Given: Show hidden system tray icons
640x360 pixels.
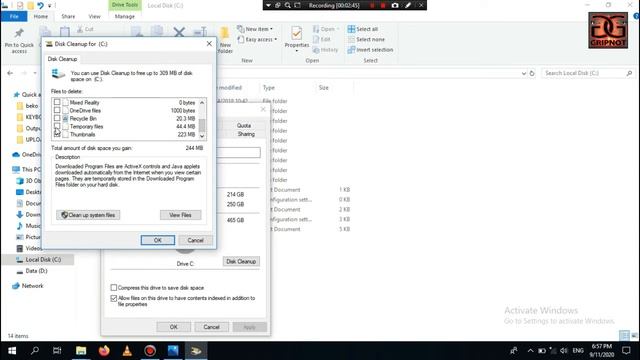Looking at the screenshot, I should pyautogui.click(x=530, y=351).
